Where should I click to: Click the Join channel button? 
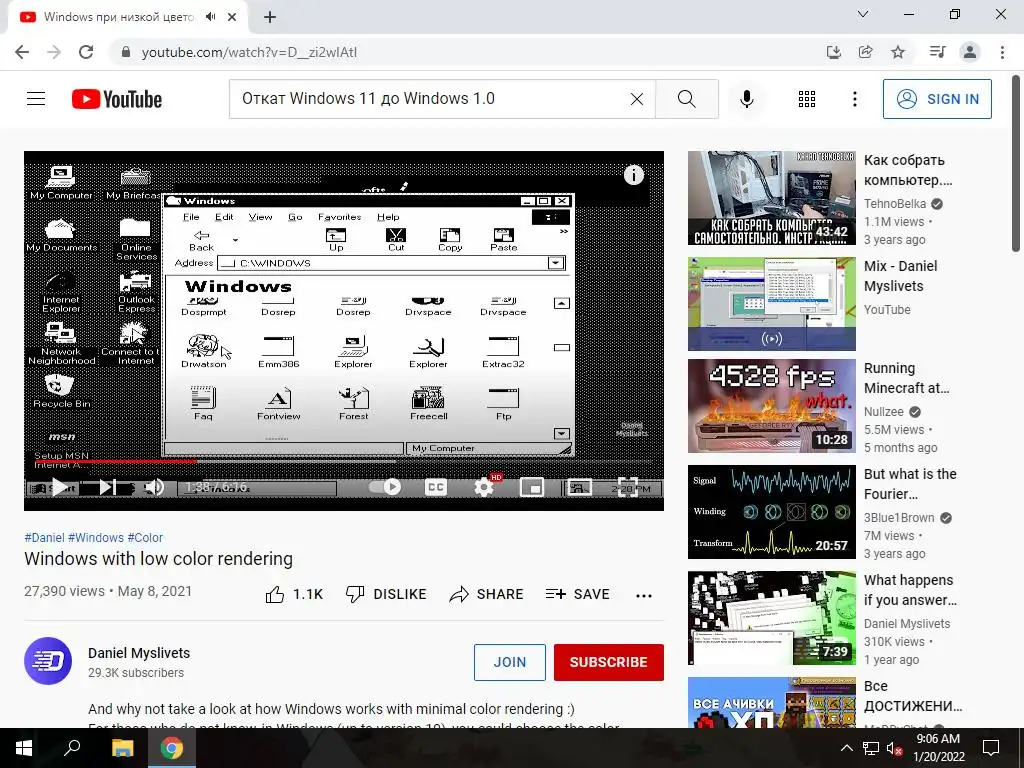pyautogui.click(x=510, y=662)
